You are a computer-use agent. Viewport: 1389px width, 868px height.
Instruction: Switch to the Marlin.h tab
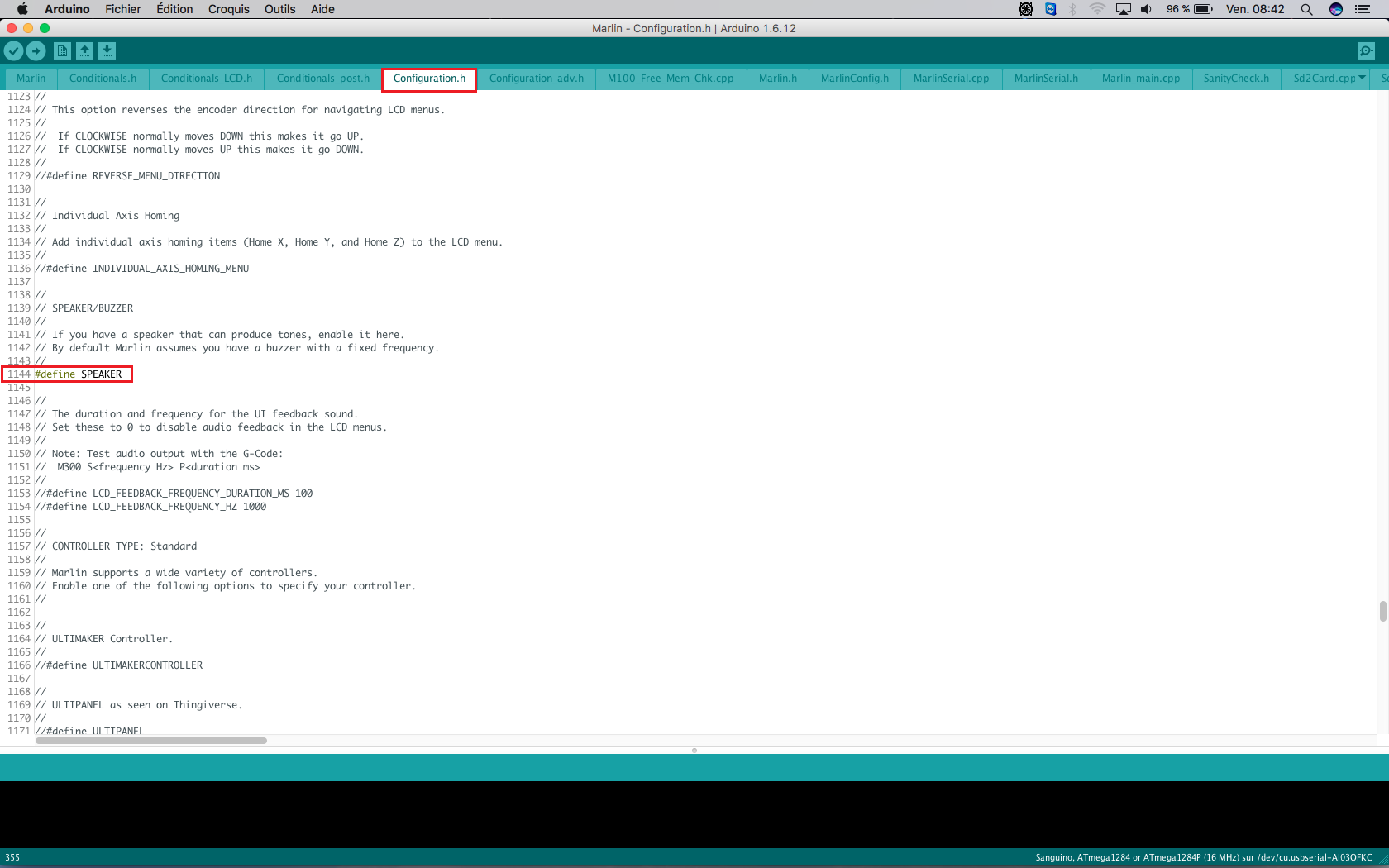click(x=778, y=79)
